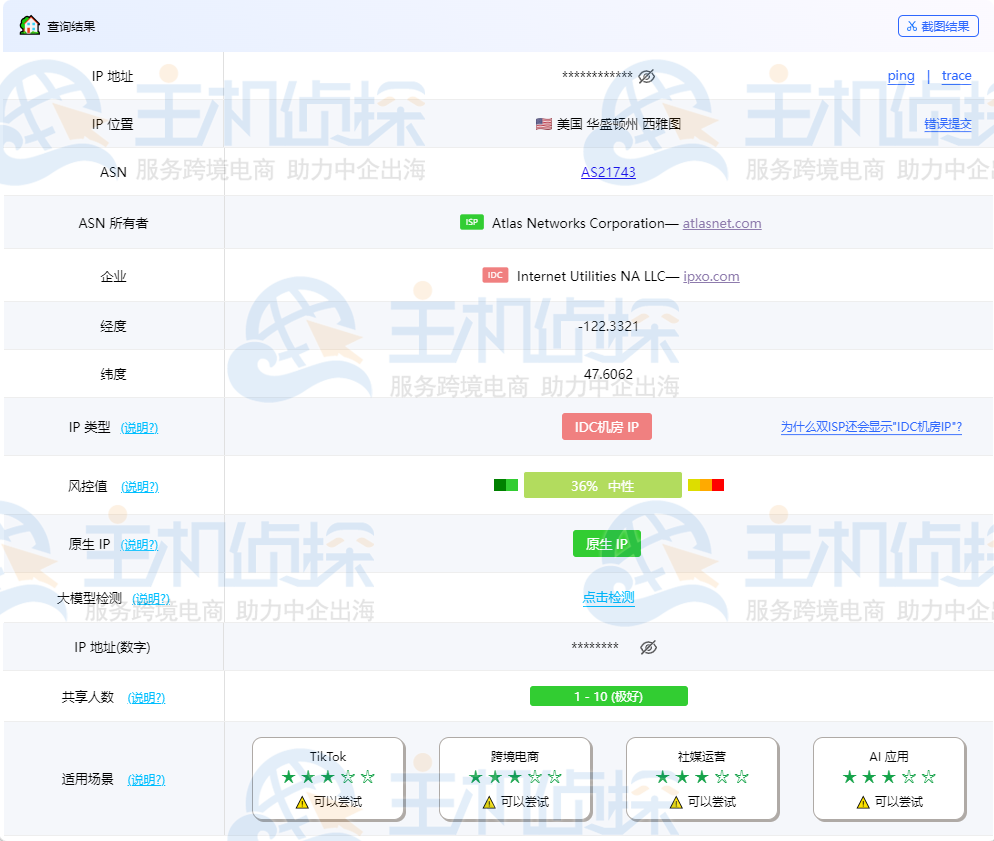The width and height of the screenshot is (994, 841).
Task: Click 点击检测 to run model detection
Action: 609,597
